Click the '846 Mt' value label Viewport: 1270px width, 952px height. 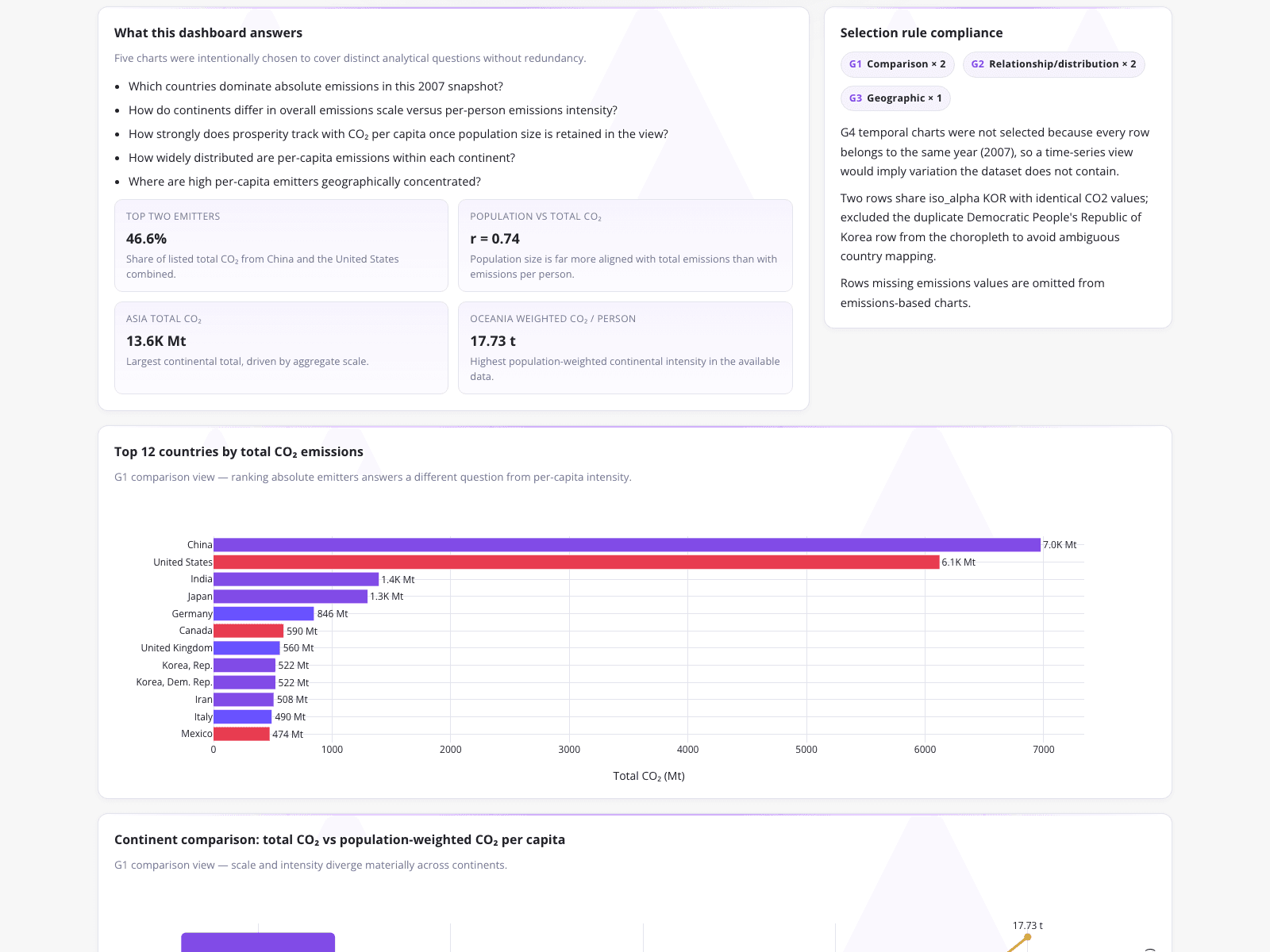(333, 614)
